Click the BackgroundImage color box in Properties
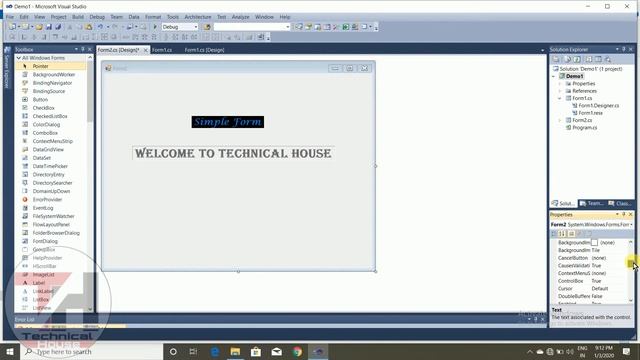 coord(594,243)
